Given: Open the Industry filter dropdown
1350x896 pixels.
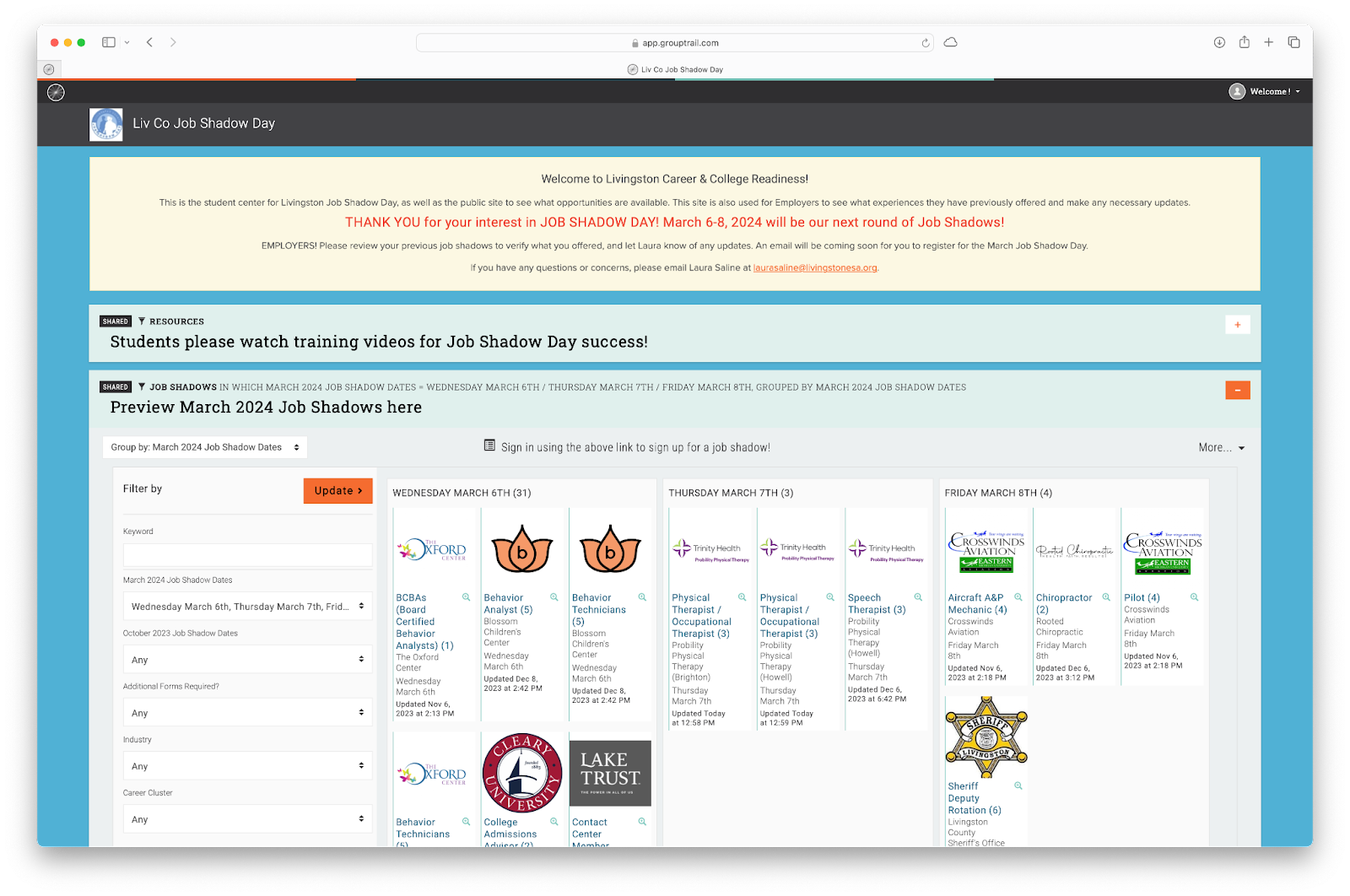Looking at the screenshot, I should tap(247, 766).
